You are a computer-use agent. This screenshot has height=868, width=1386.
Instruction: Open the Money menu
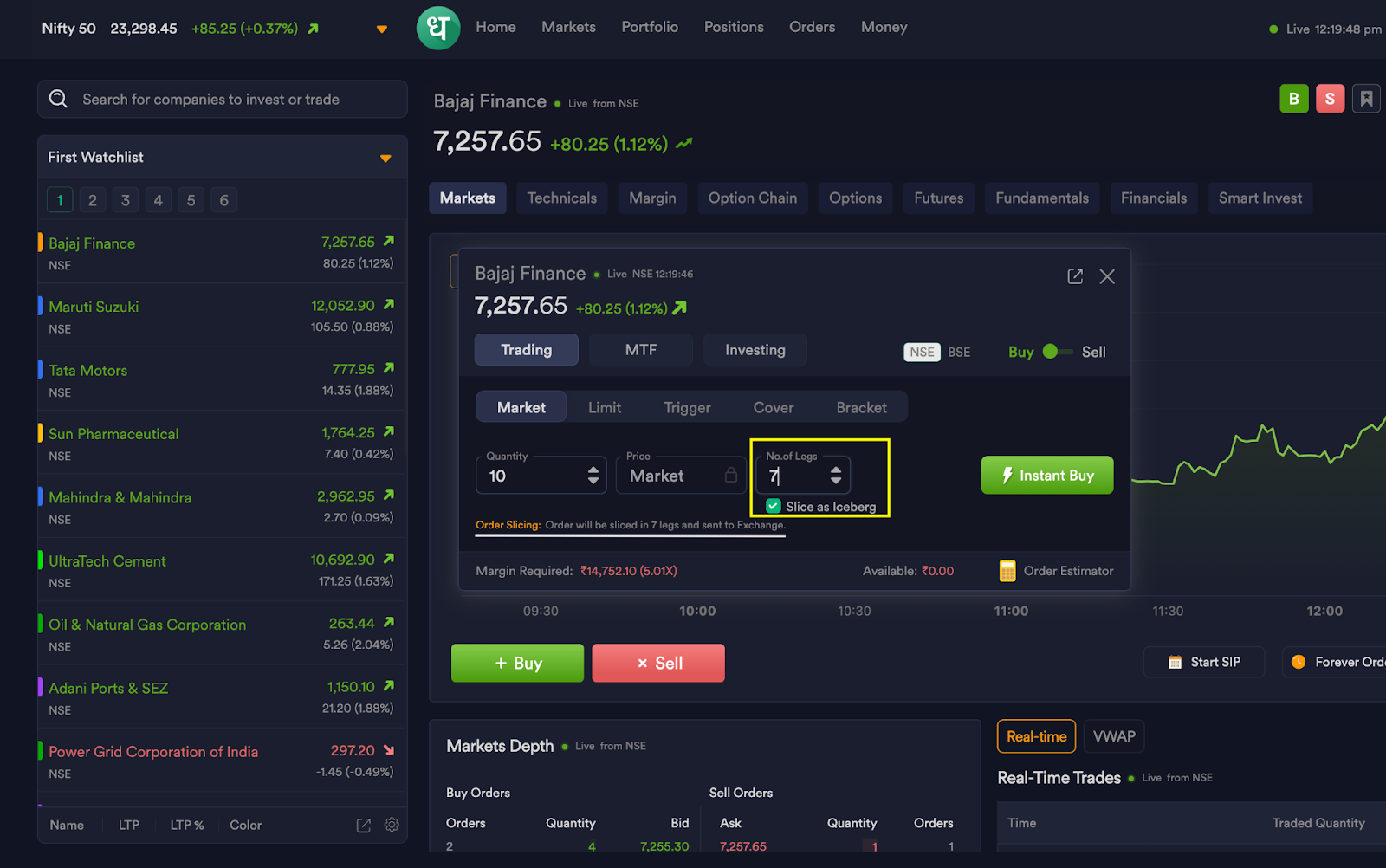(x=884, y=27)
